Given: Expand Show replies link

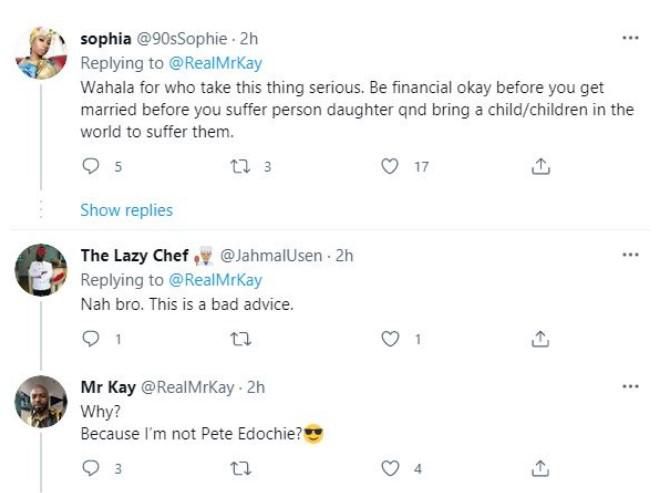Looking at the screenshot, I should point(126,210).
